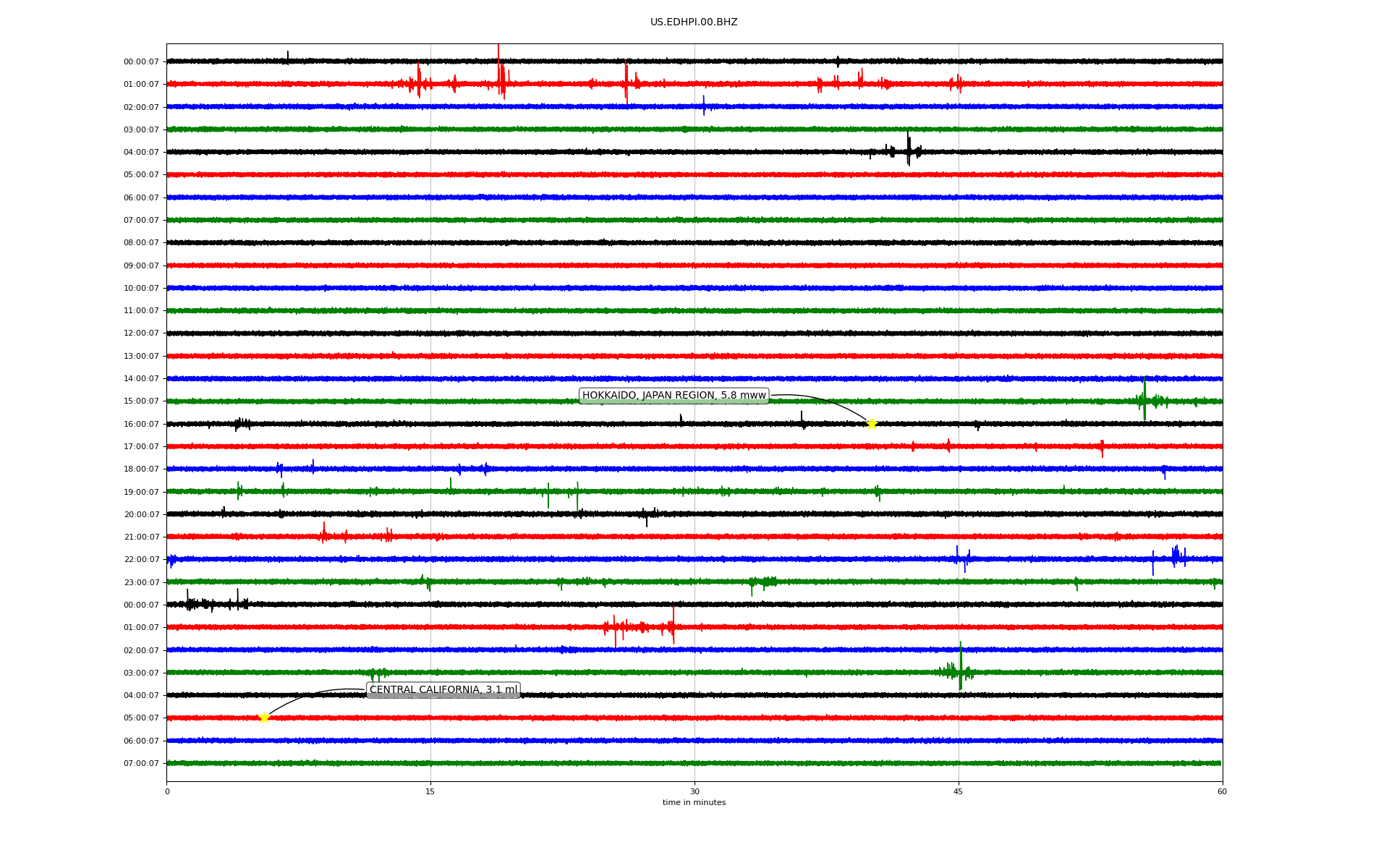Click the 05:00:07 label near the bottom
1389x868 pixels.
141,718
